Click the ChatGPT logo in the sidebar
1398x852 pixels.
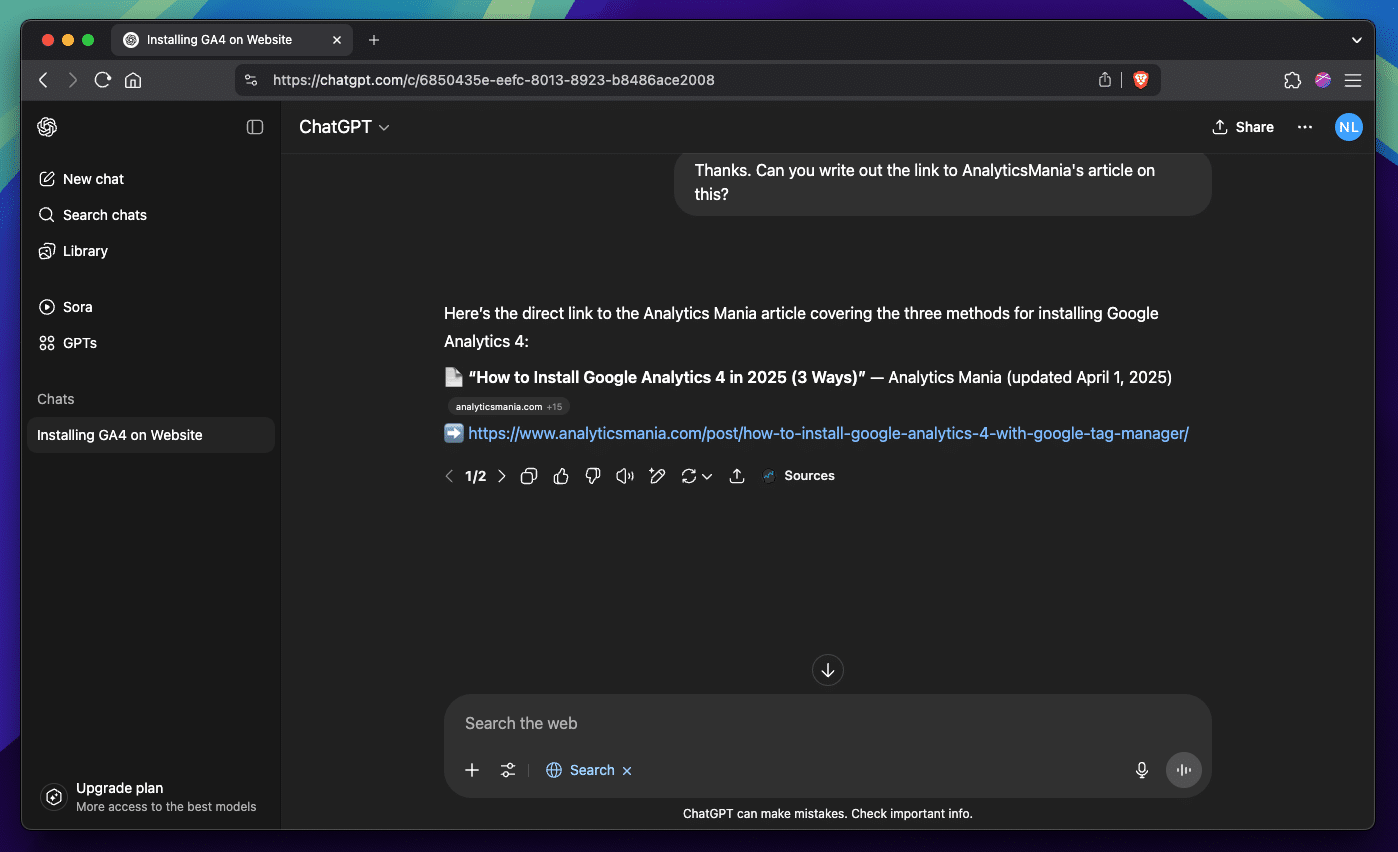pyautogui.click(x=47, y=127)
